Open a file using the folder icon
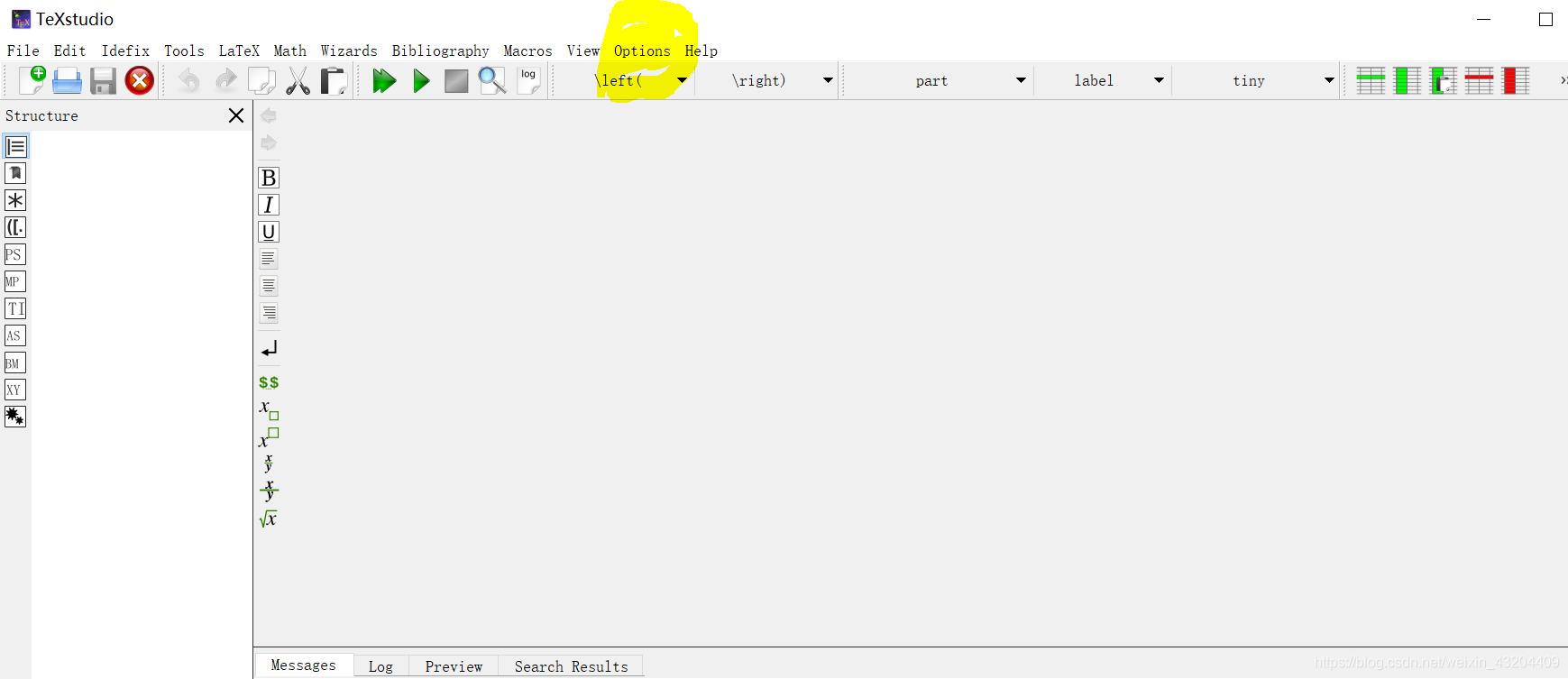The image size is (1568, 679). tap(68, 81)
